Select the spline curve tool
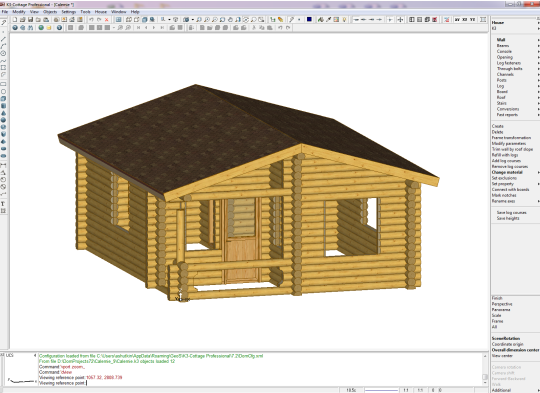 click(3, 61)
